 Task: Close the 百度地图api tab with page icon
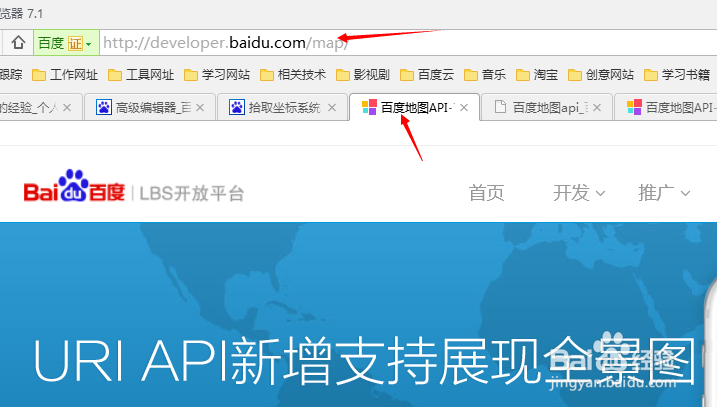click(597, 107)
